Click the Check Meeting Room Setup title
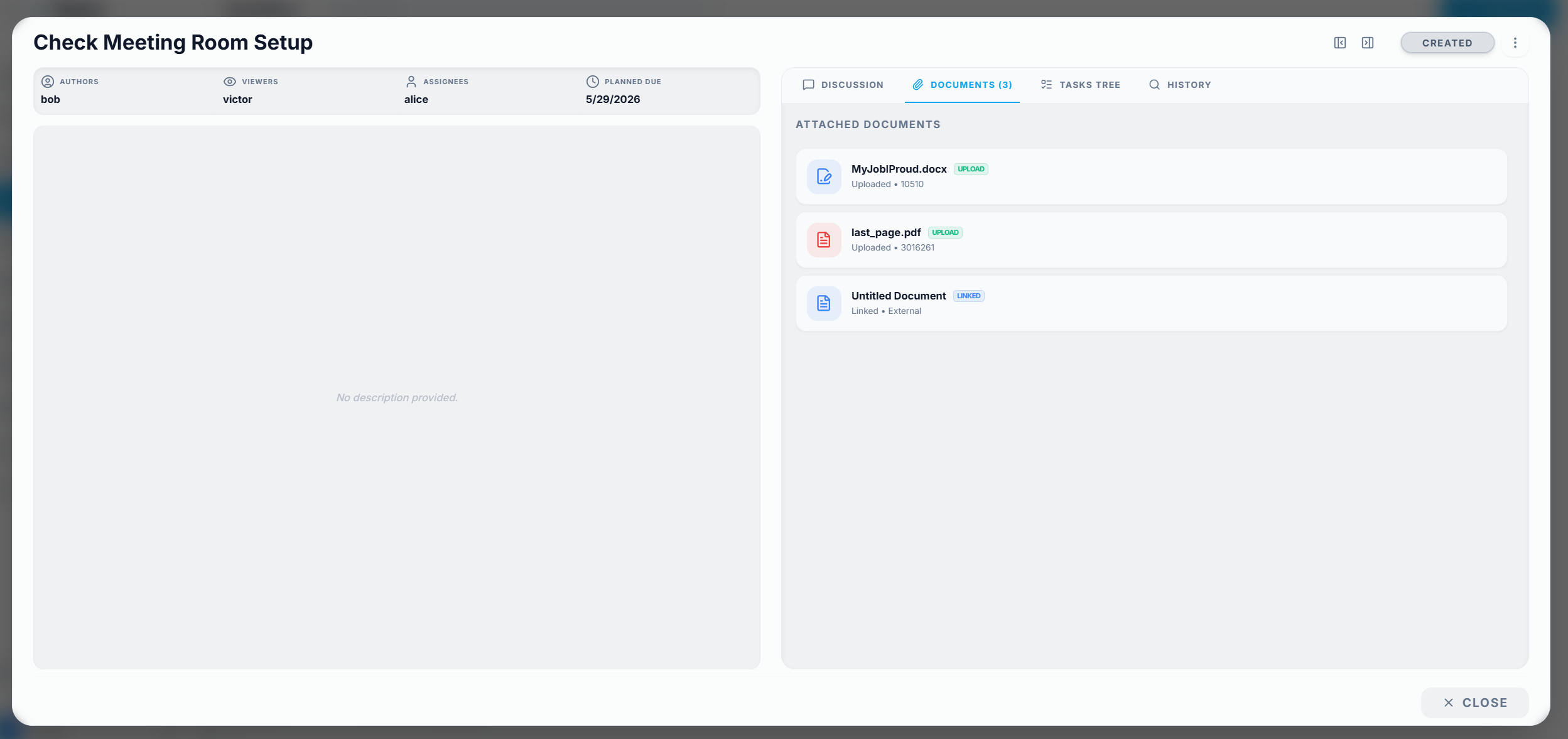The width and height of the screenshot is (1568, 739). [173, 43]
